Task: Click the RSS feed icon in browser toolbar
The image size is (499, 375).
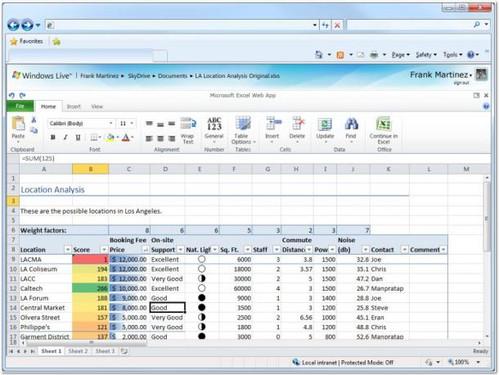Action: point(340,55)
